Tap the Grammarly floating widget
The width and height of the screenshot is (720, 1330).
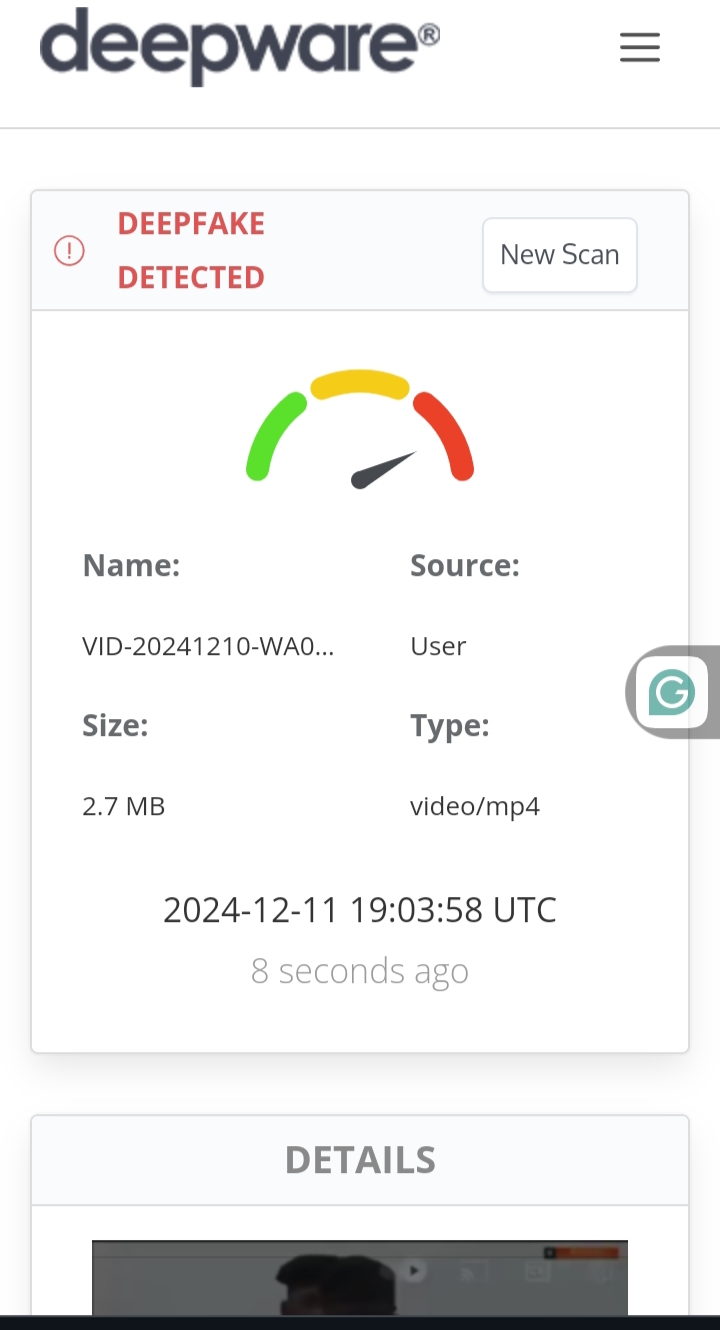(672, 692)
